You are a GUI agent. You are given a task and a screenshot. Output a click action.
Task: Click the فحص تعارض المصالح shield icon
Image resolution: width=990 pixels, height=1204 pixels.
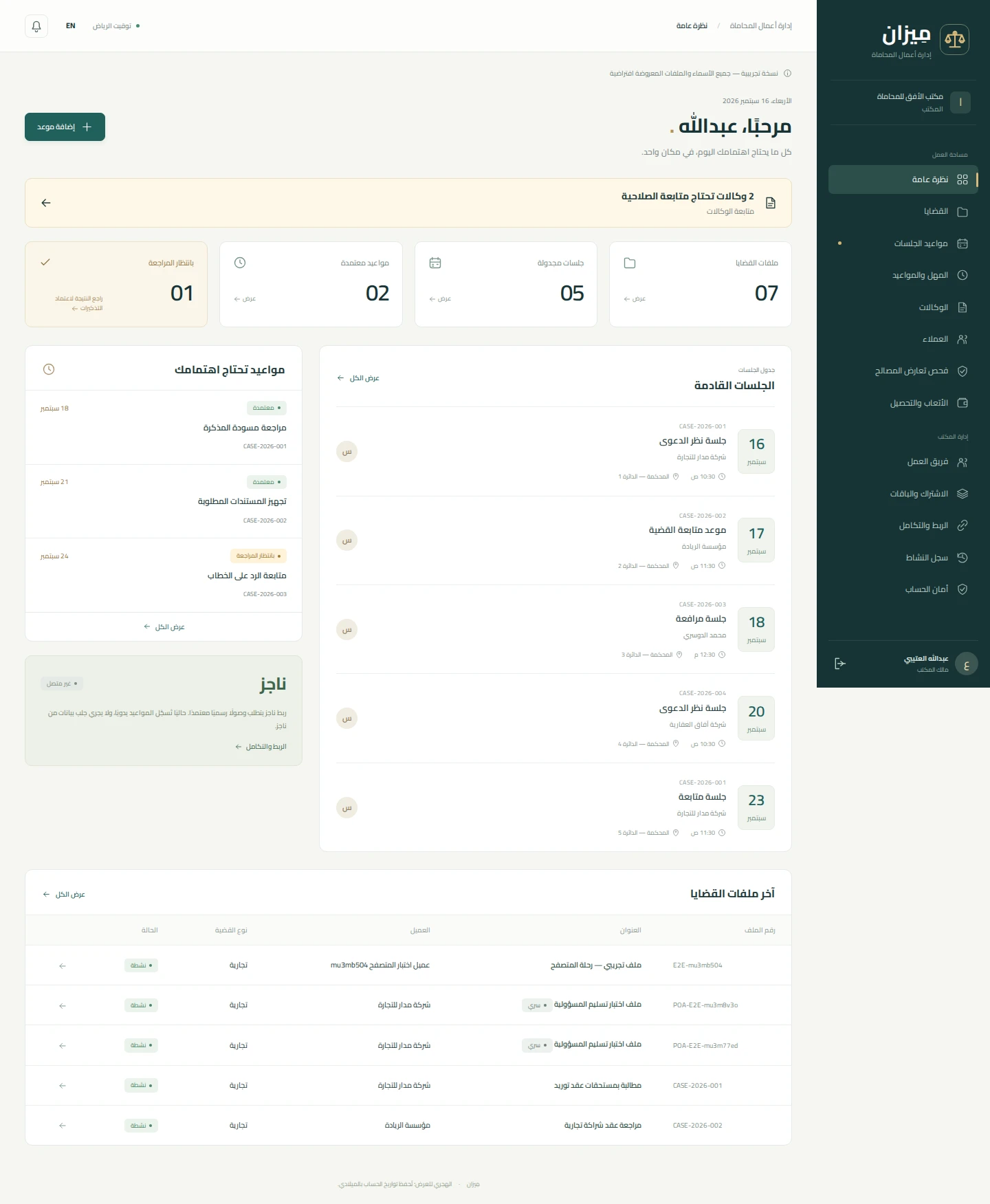coord(962,371)
